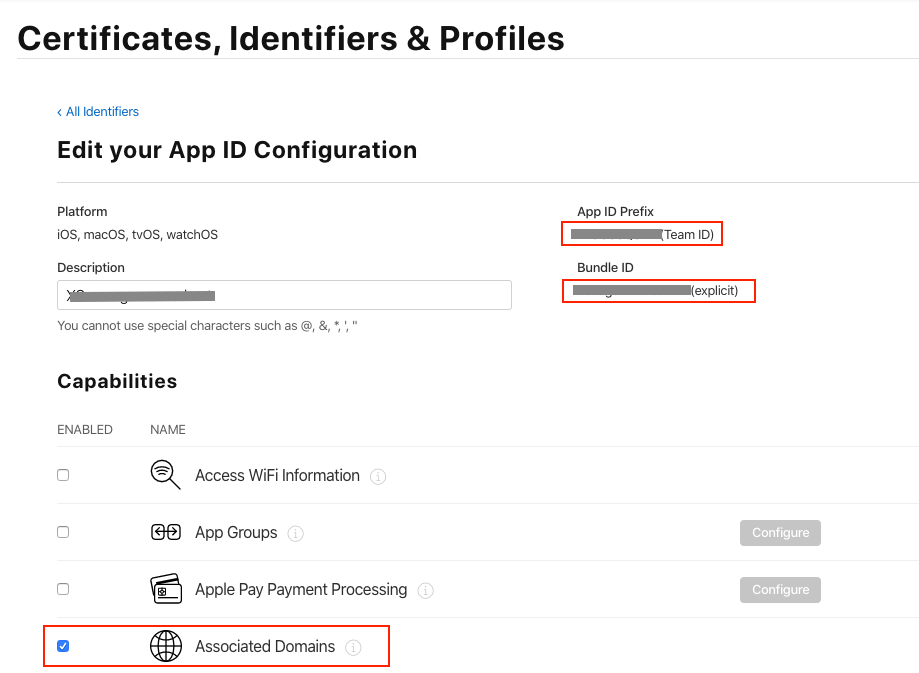Disable the Associated Domains checkbox
Viewport: 919px width, 673px height.
(x=63, y=646)
